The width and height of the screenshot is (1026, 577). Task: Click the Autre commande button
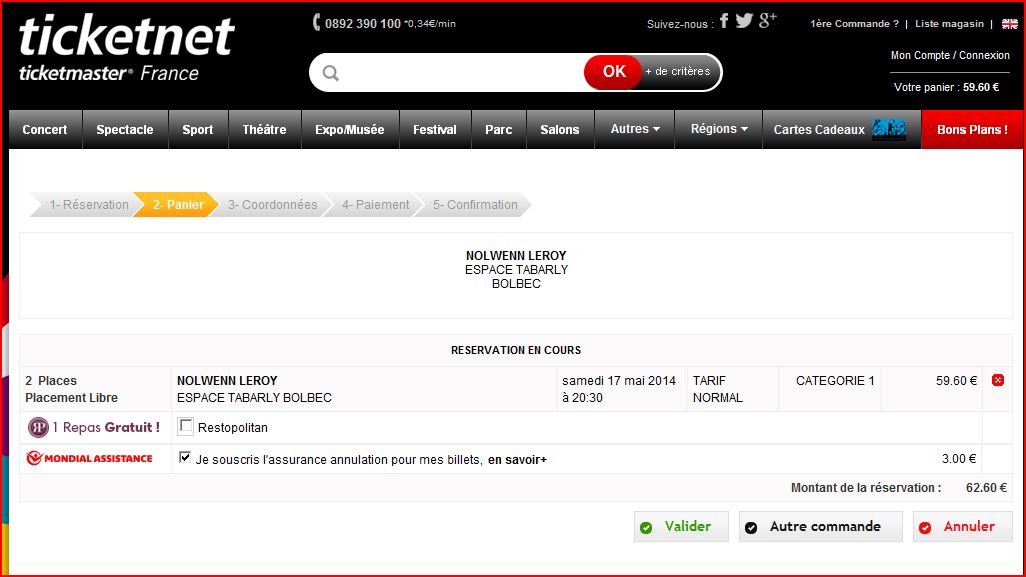[821, 527]
